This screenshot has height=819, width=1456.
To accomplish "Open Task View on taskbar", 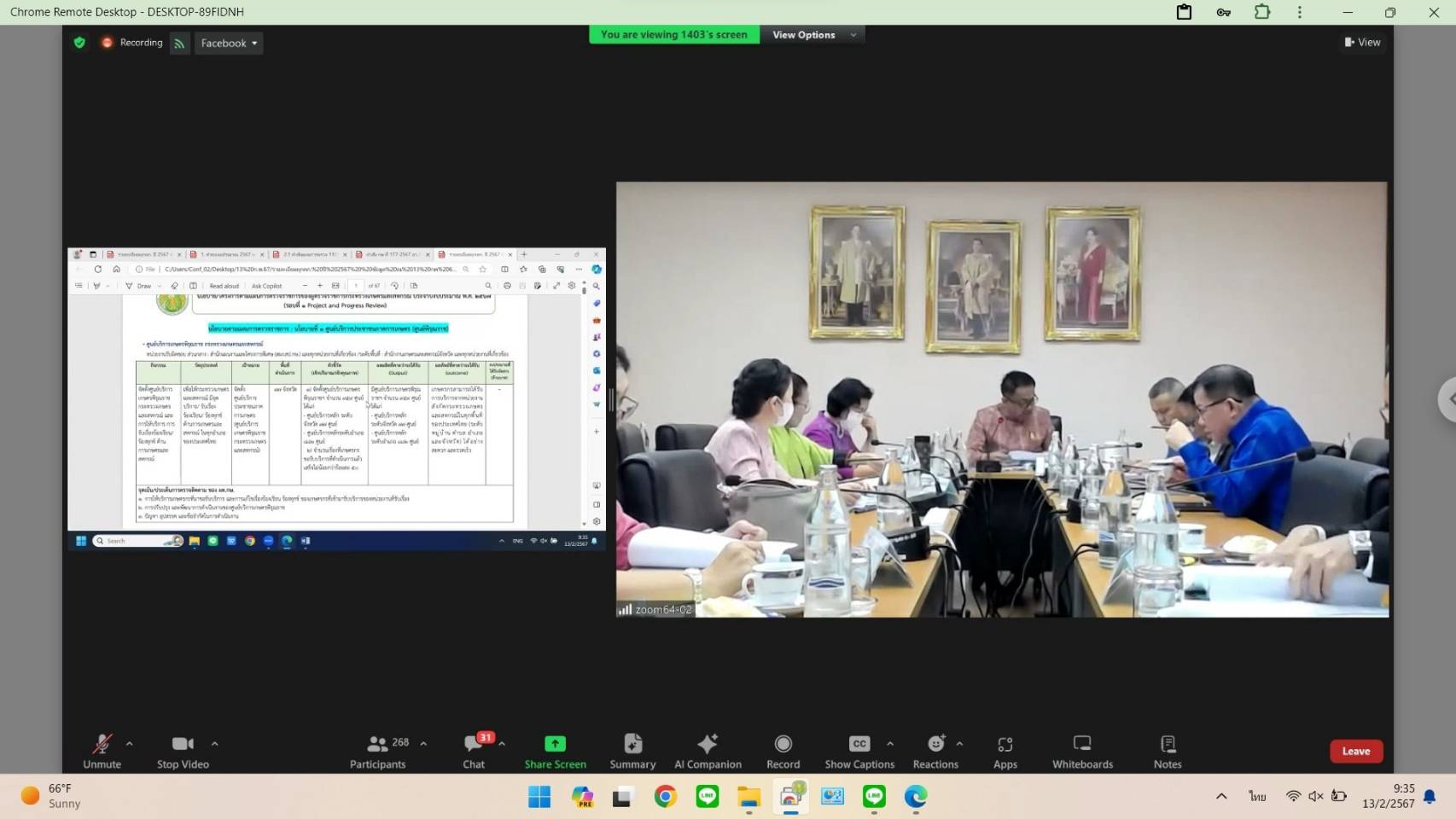I will [x=623, y=797].
